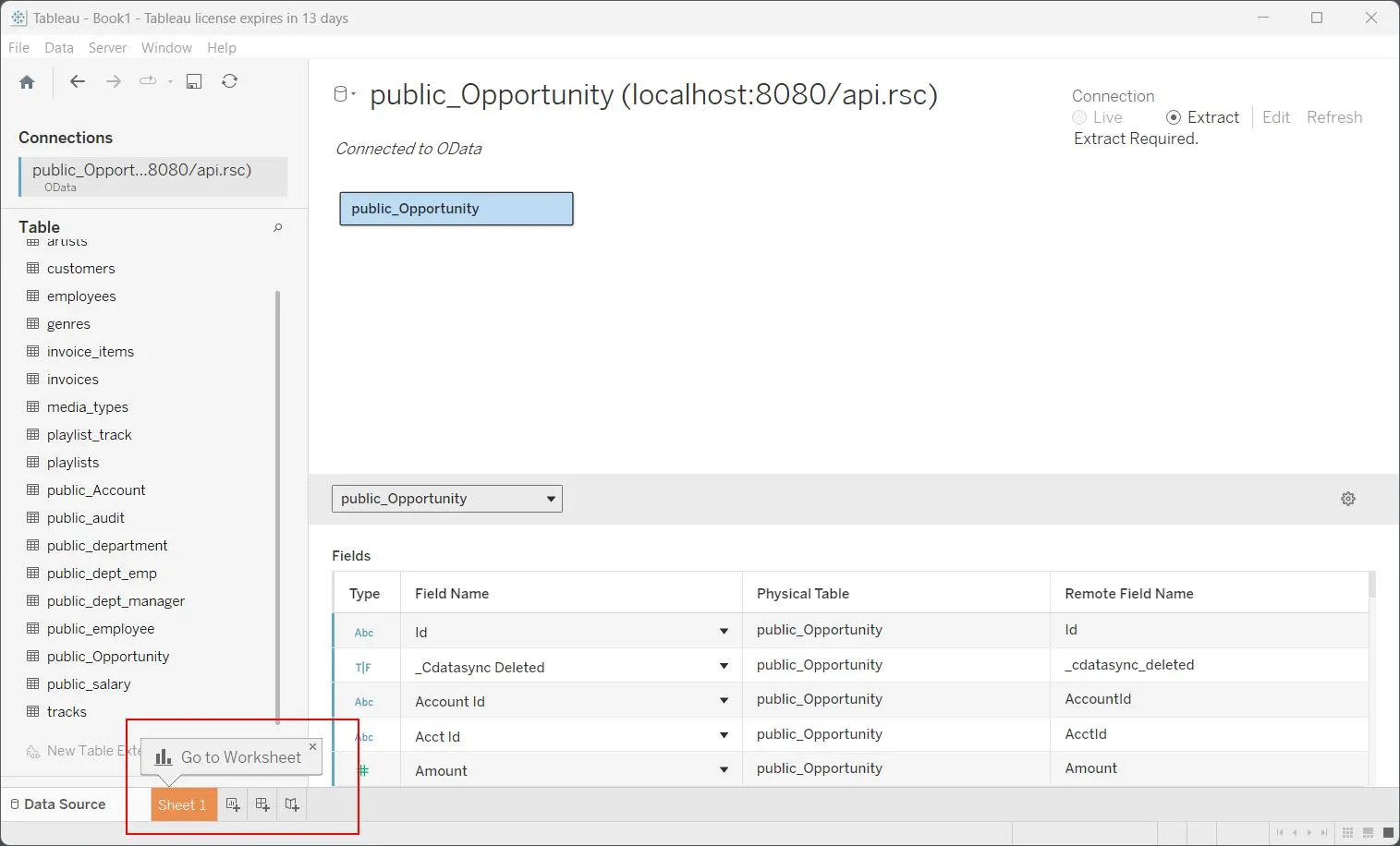Screen dimensions: 1400x846
Task: Select the Home icon in the toolbar
Action: 27,81
